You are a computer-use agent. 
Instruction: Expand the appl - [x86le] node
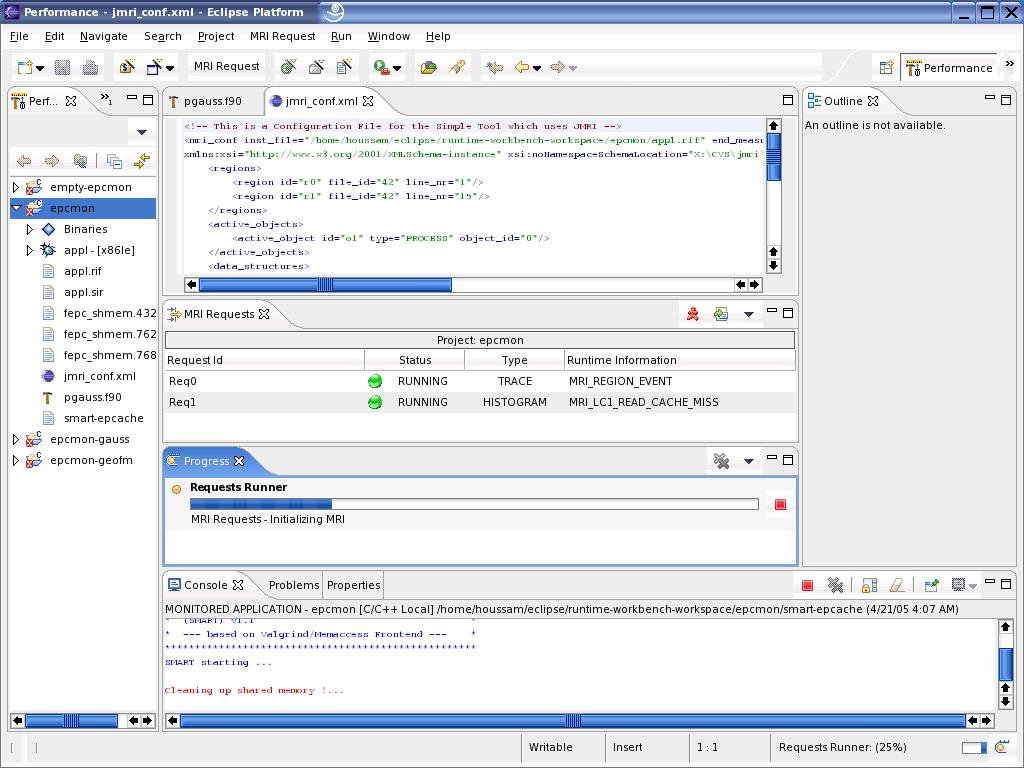29,250
